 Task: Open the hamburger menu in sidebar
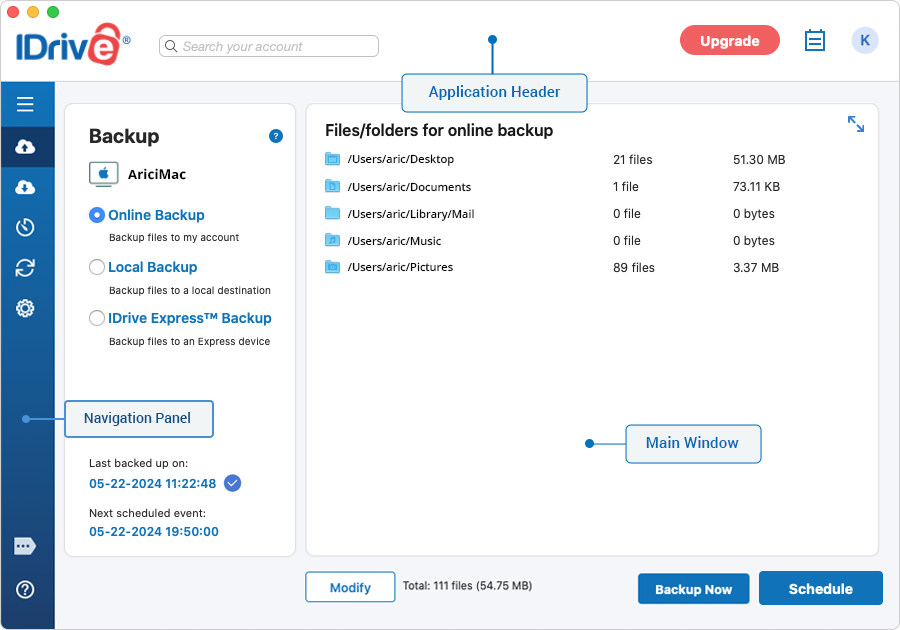25,104
